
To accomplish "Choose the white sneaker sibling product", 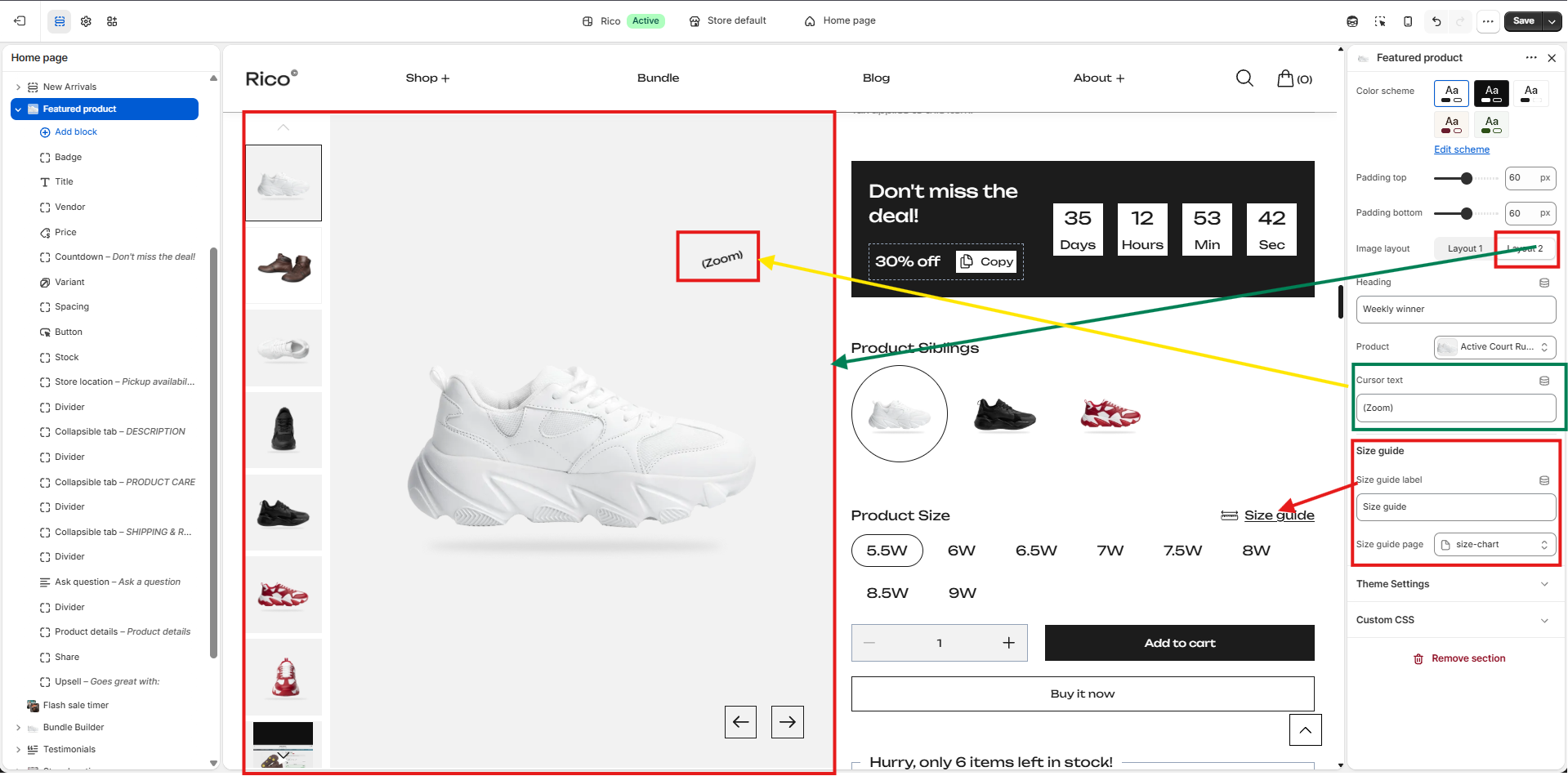I will click(x=900, y=414).
